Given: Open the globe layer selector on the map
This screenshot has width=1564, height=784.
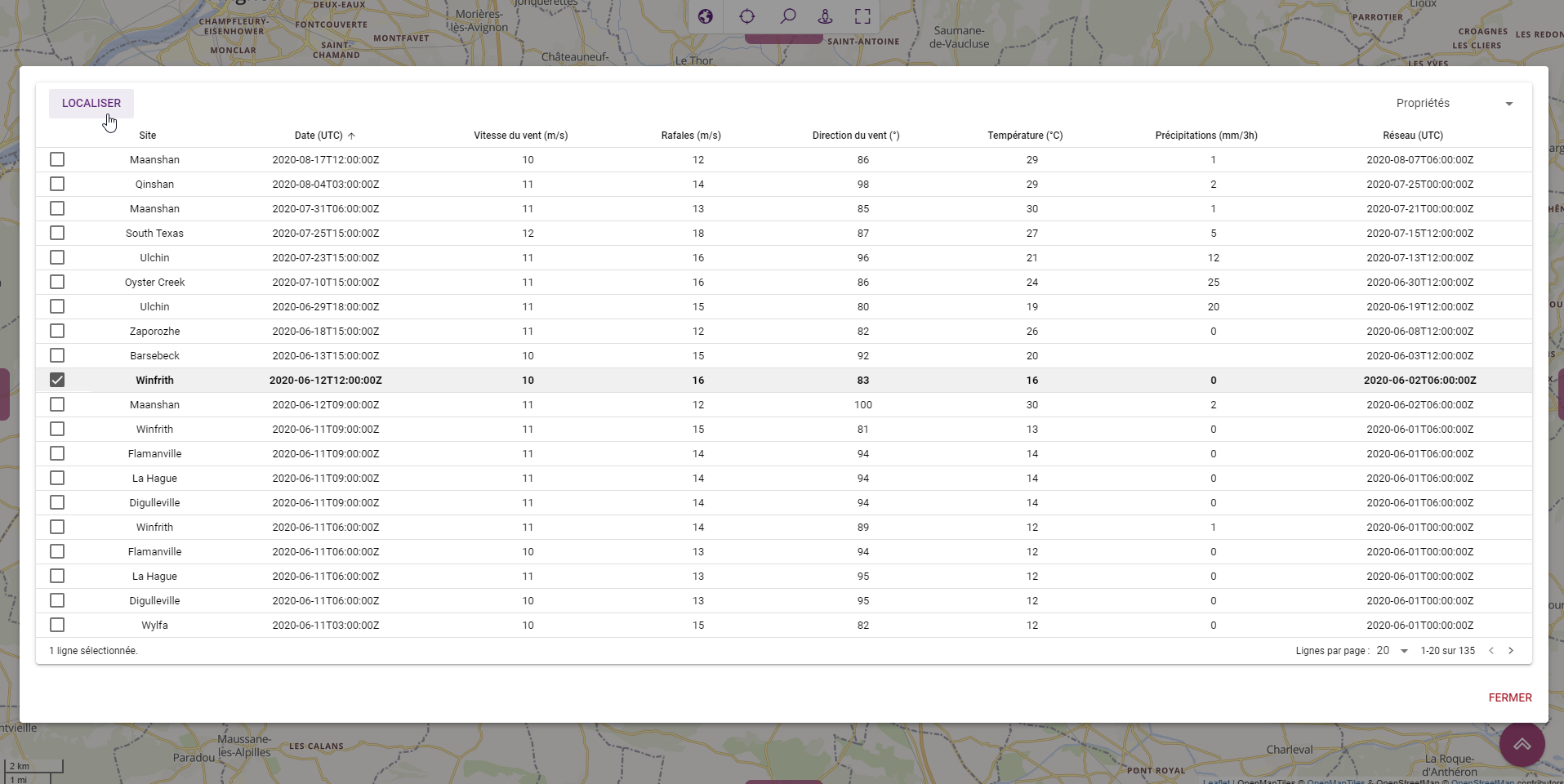Looking at the screenshot, I should (705, 16).
